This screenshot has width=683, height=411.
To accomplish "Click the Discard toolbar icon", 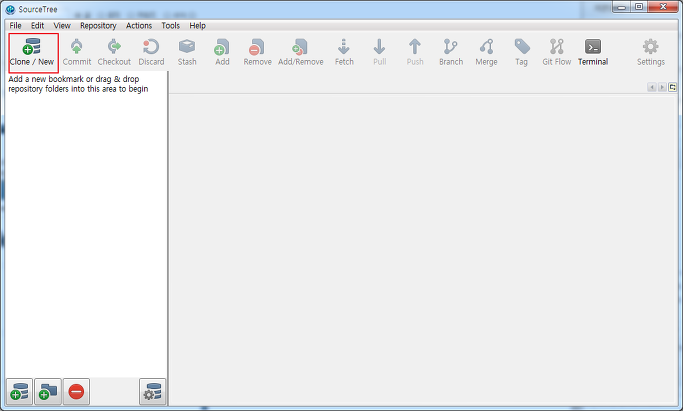I will (x=151, y=47).
